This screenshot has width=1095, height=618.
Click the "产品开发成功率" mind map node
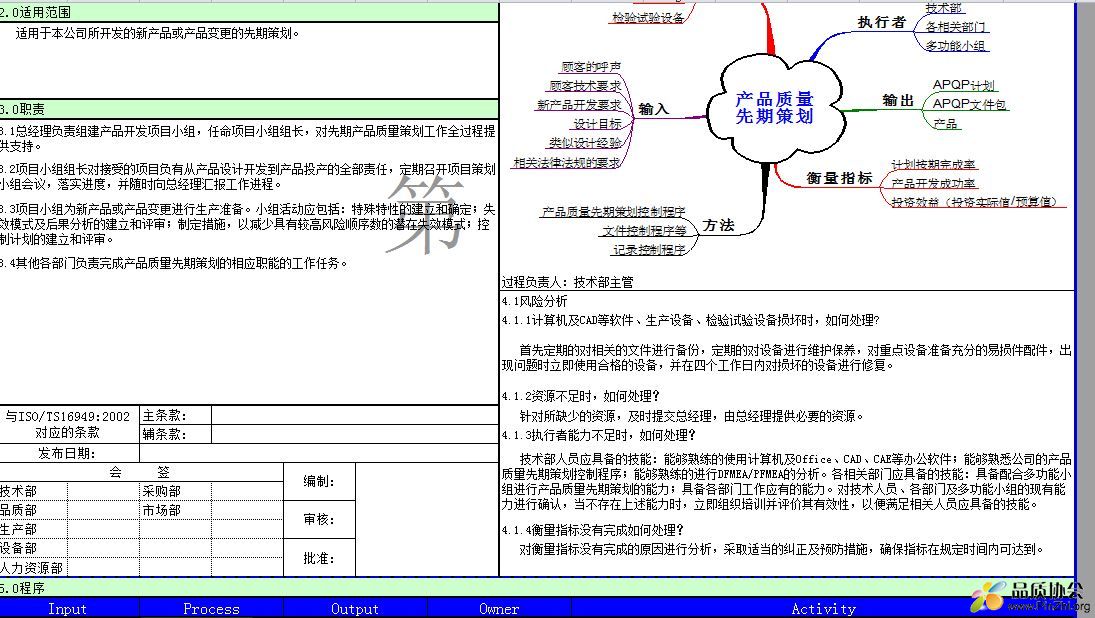click(934, 183)
